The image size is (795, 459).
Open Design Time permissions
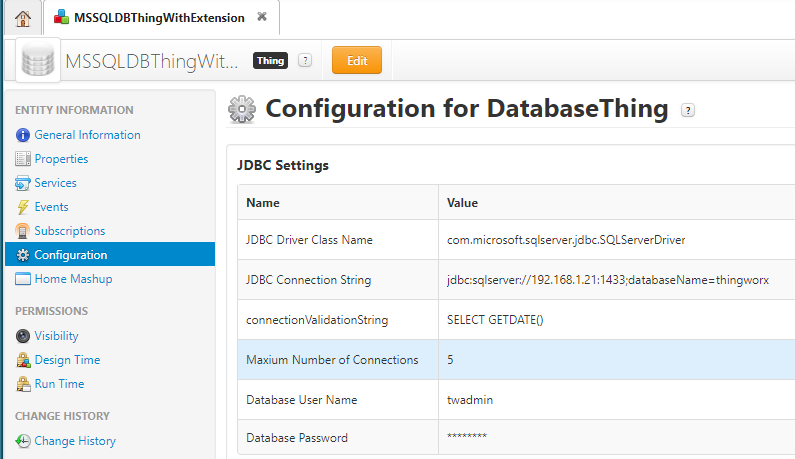tap(67, 360)
